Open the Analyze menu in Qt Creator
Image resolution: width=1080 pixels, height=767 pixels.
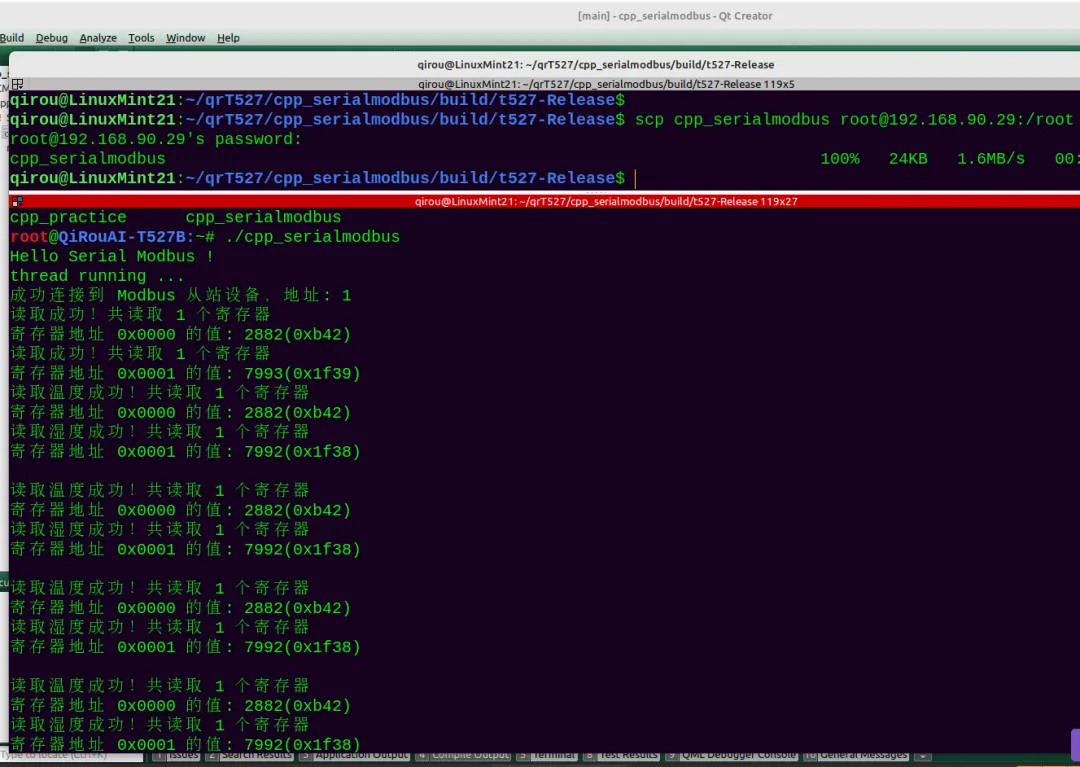98,38
